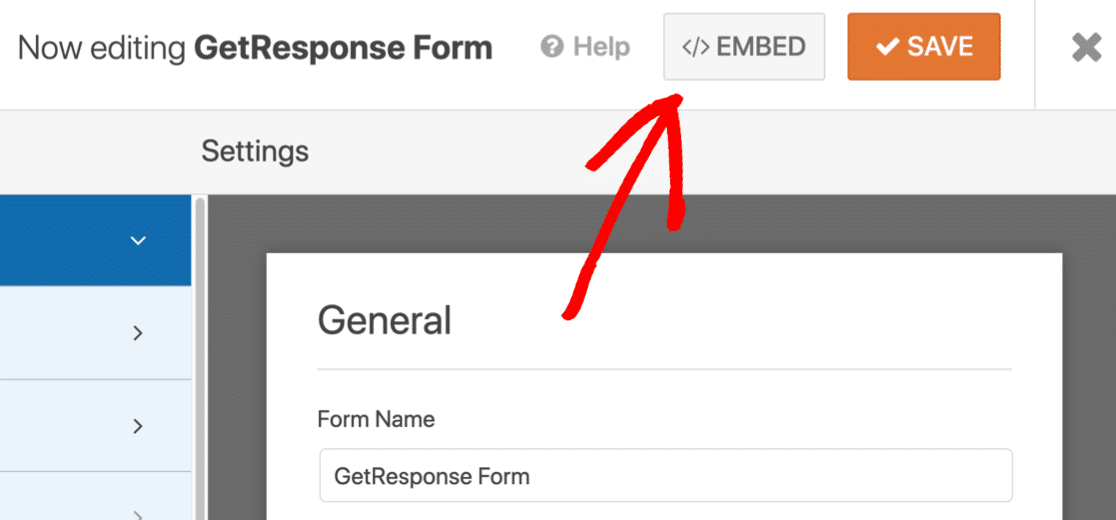1116x520 pixels.
Task: Collapse the active blue sidebar section chevron
Action: 138,240
